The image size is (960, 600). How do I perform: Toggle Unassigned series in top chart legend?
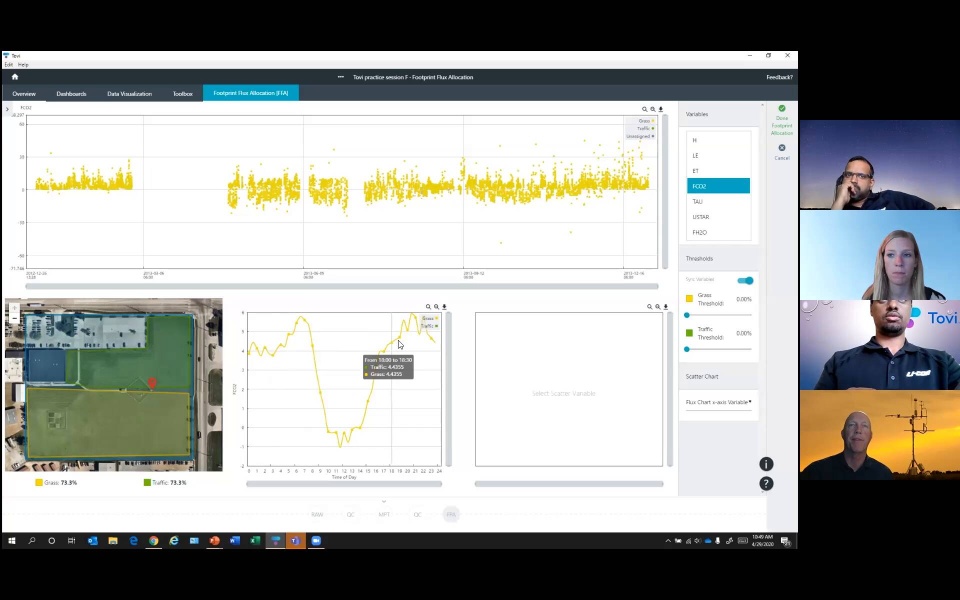tap(640, 136)
